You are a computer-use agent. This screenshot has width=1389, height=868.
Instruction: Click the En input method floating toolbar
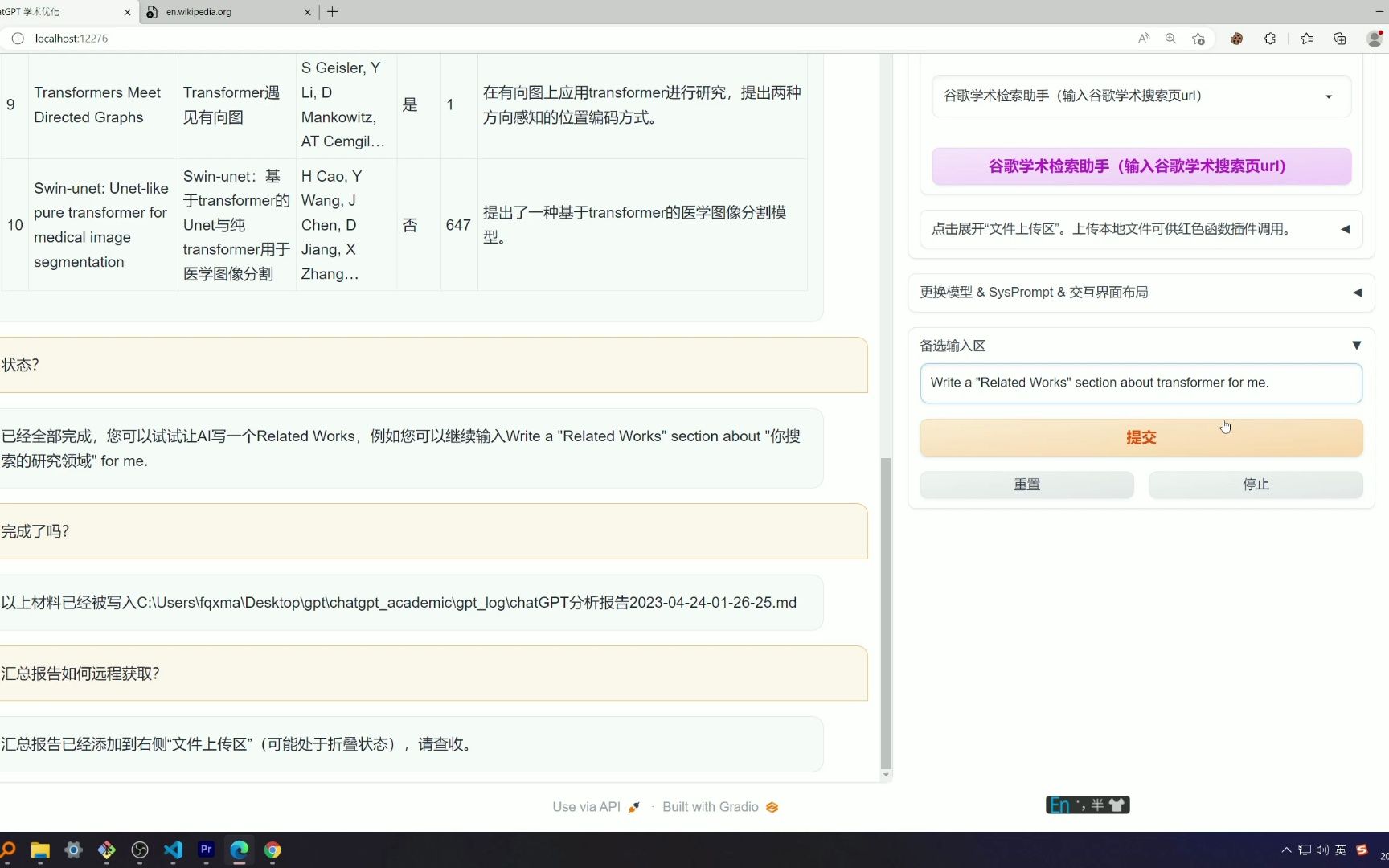click(1088, 805)
